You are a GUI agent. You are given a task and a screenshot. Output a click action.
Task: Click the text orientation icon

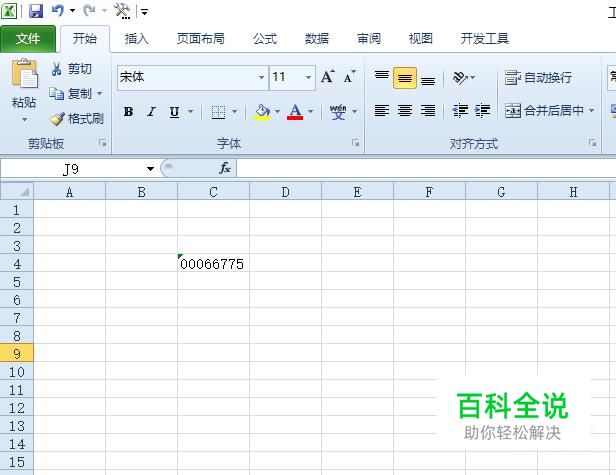click(x=460, y=77)
